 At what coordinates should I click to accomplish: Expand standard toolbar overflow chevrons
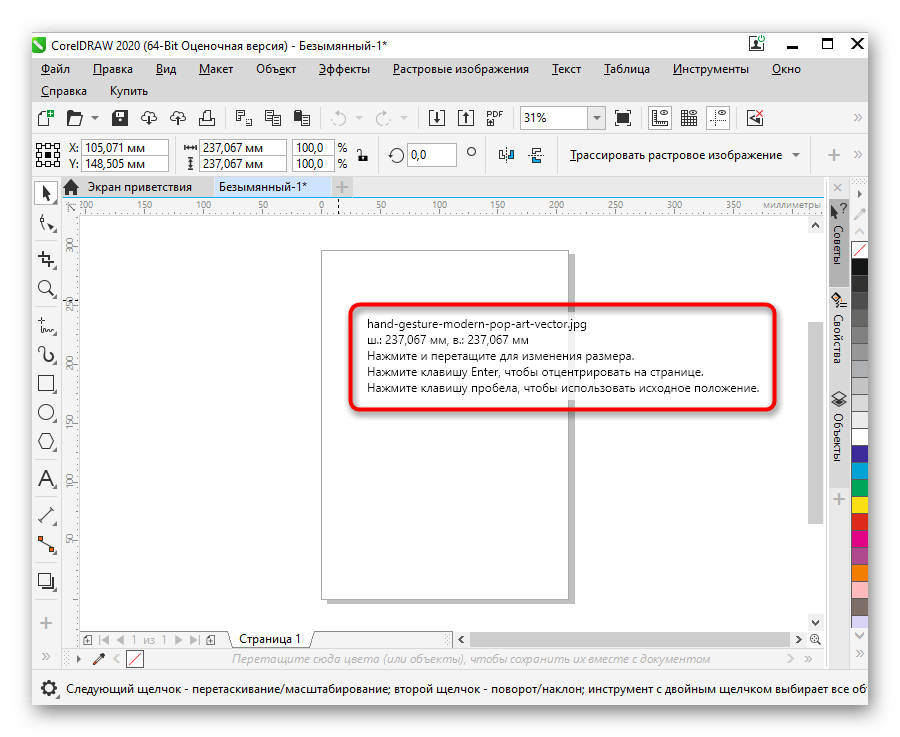[x=858, y=118]
